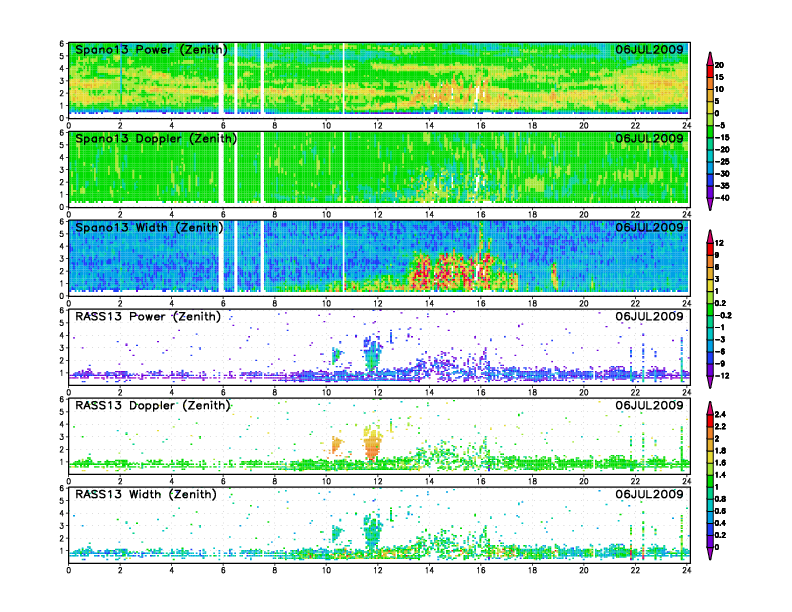Click the 06JUL2009 date in Spano13 Power panel
Viewport: 792px width, 612px height.
tap(649, 49)
